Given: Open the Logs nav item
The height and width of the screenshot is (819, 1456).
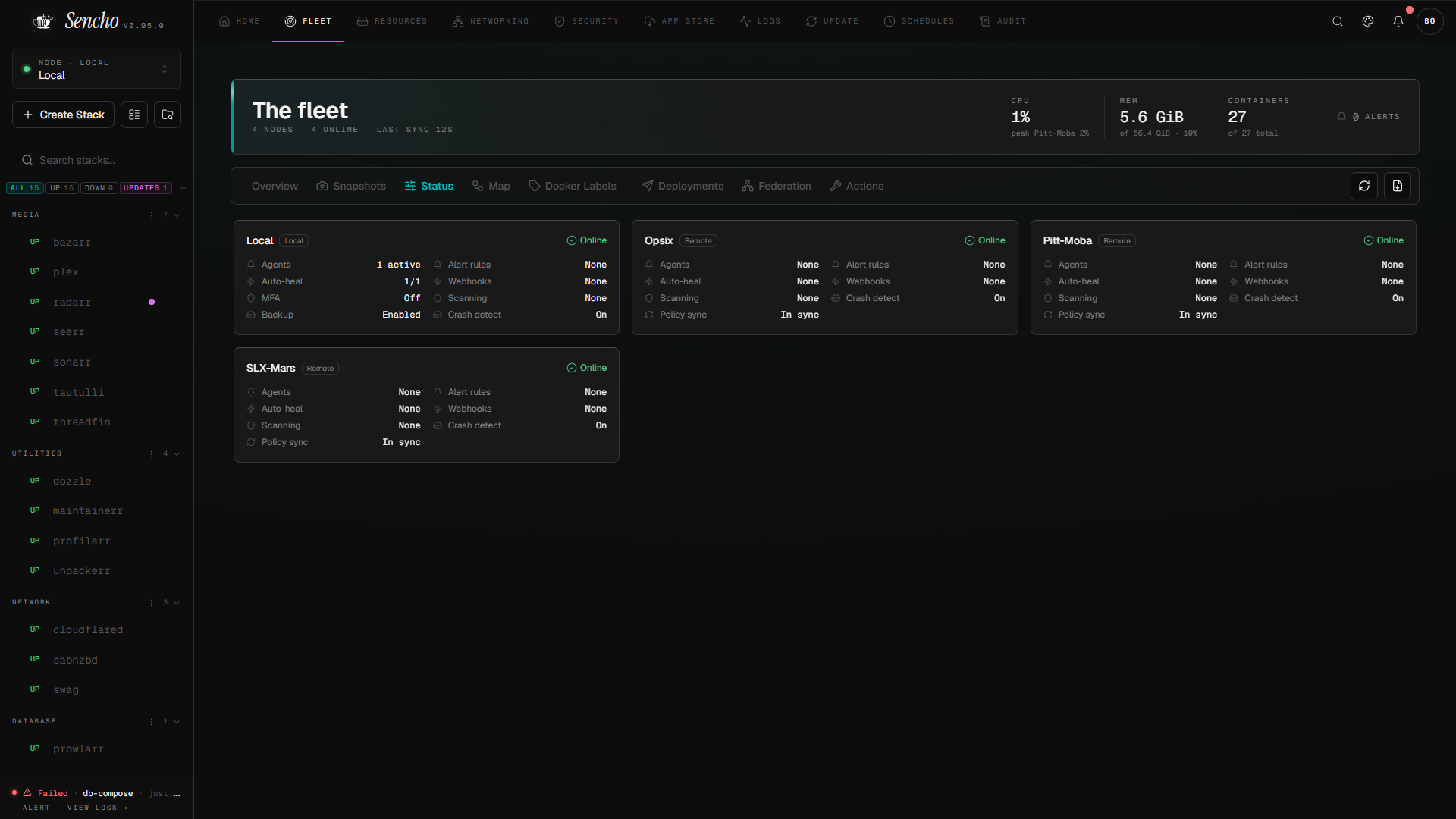Looking at the screenshot, I should pyautogui.click(x=760, y=21).
